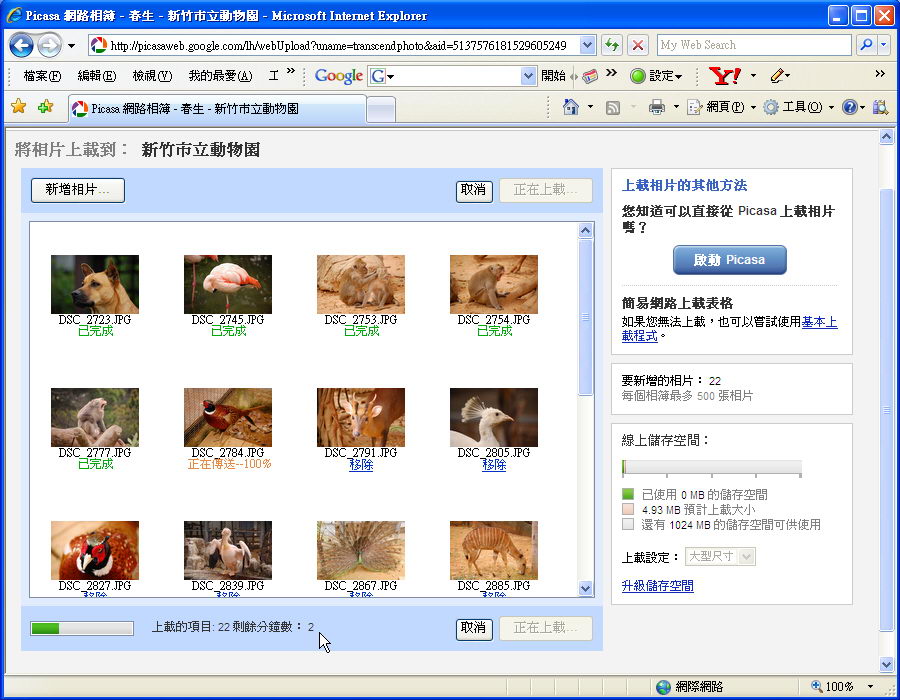The height and width of the screenshot is (700, 900).
Task: Expand the home button dropdown arrow
Action: [590, 107]
